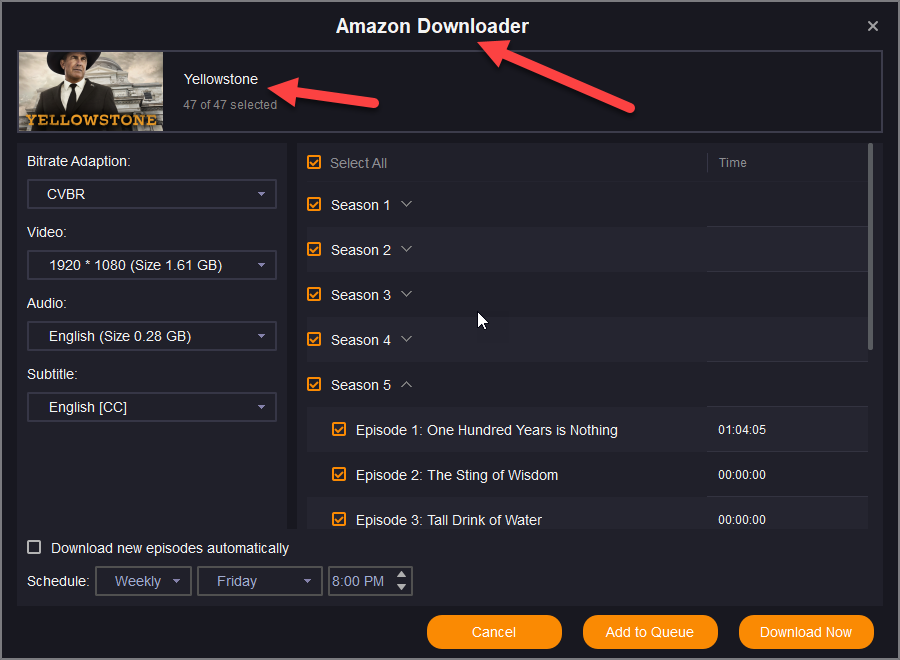Click Episode 1 duration 01:04:05
This screenshot has height=660, width=900.
click(742, 430)
